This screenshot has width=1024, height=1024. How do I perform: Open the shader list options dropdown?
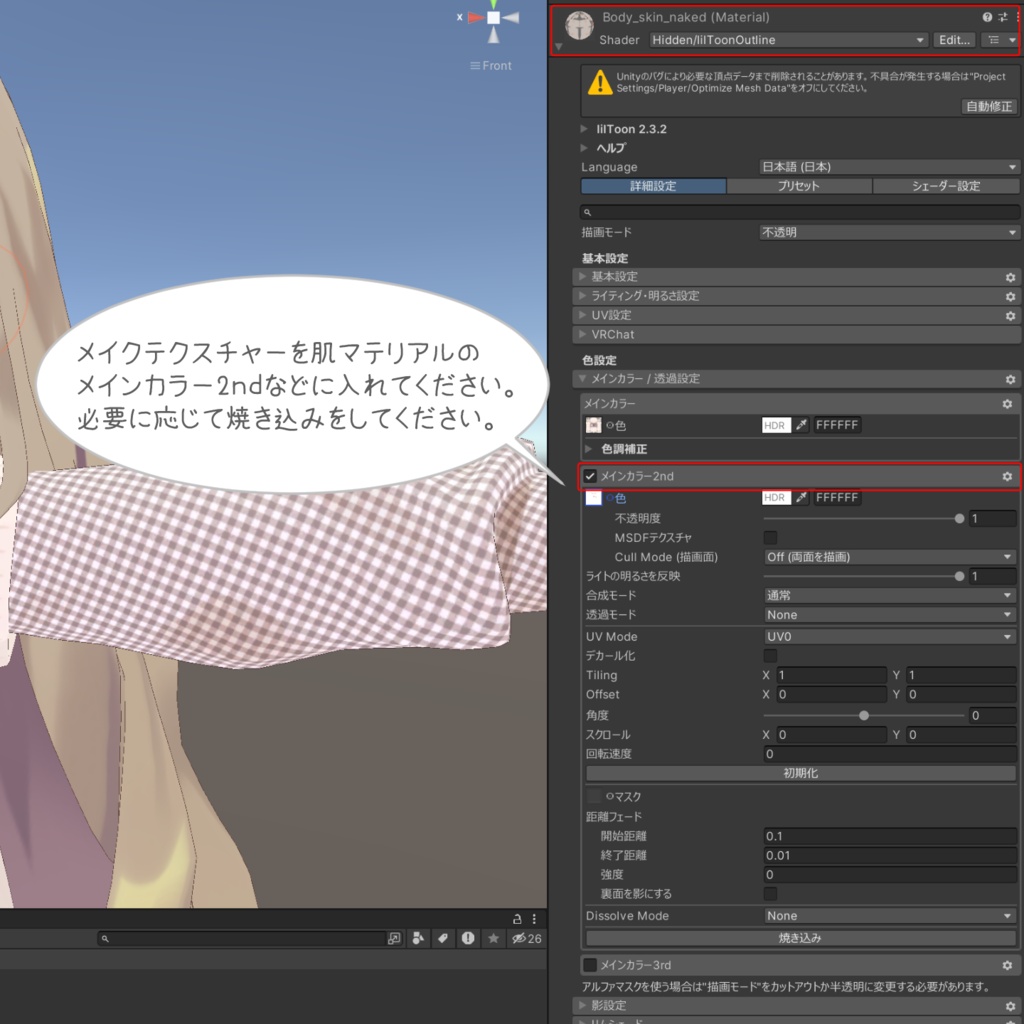[1002, 40]
